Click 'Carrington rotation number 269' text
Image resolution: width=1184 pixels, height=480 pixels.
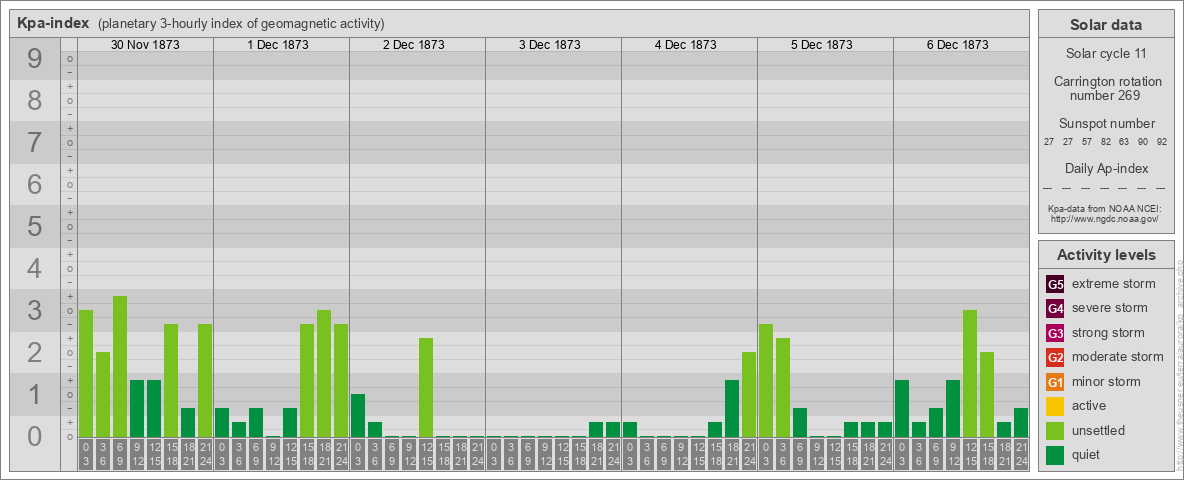pos(1106,88)
